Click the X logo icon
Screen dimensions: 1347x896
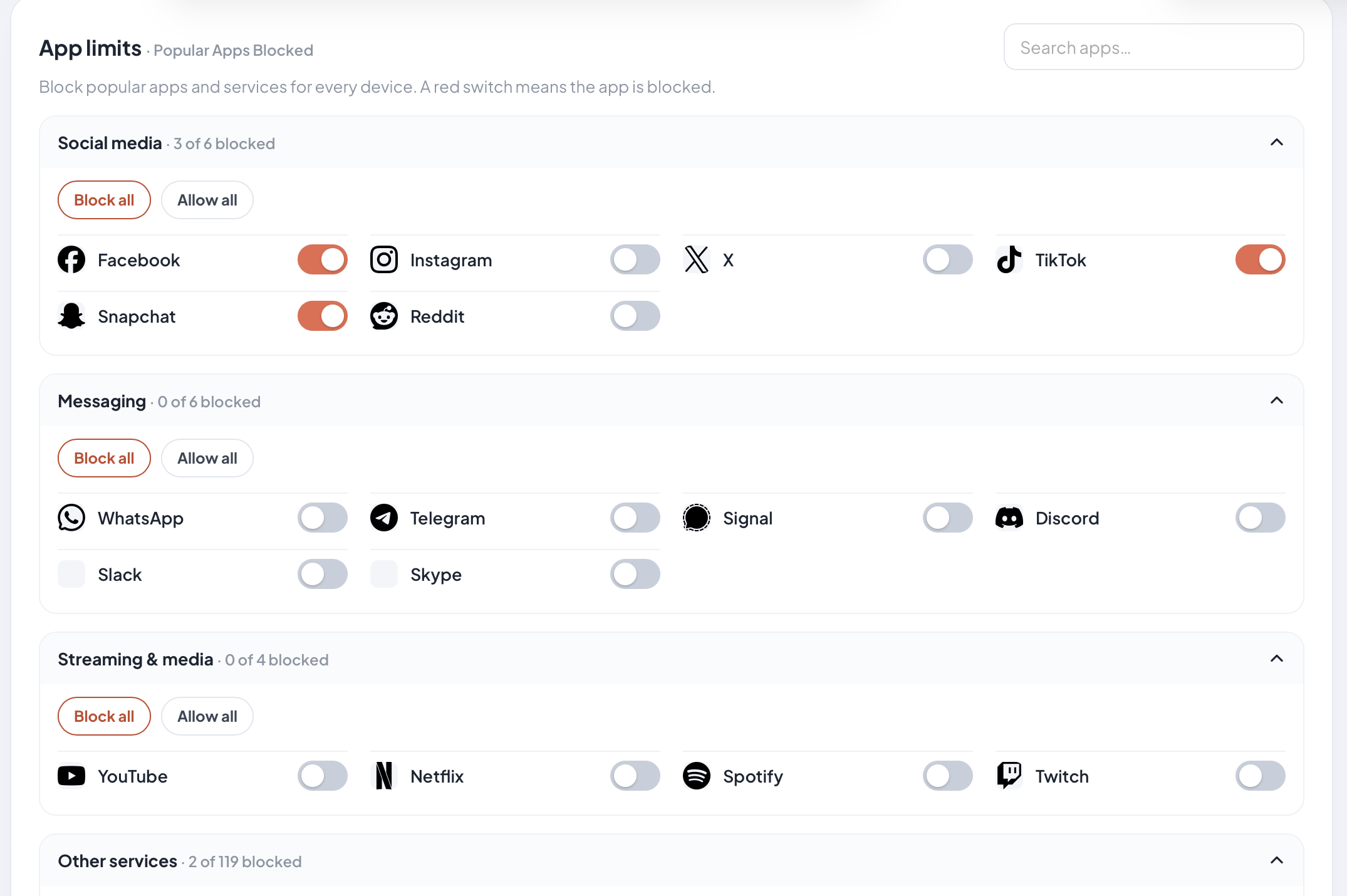point(697,259)
